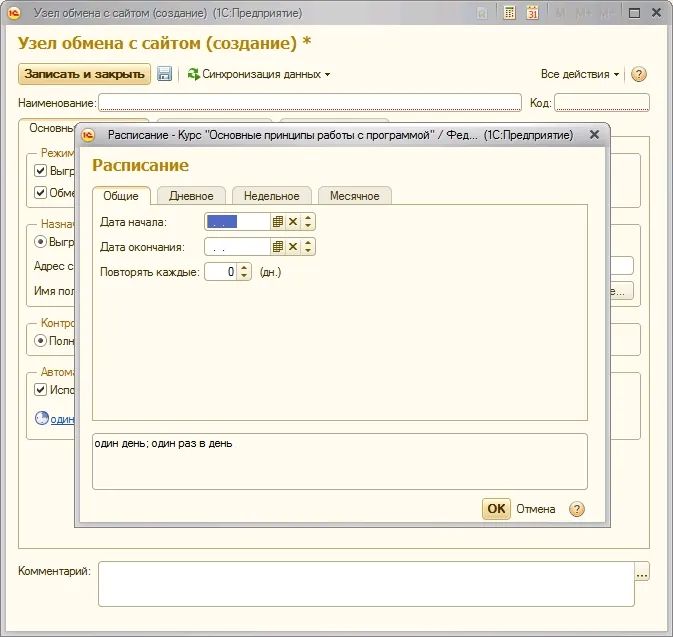
Task: Open the calculator icon in title bar
Action: tap(510, 13)
